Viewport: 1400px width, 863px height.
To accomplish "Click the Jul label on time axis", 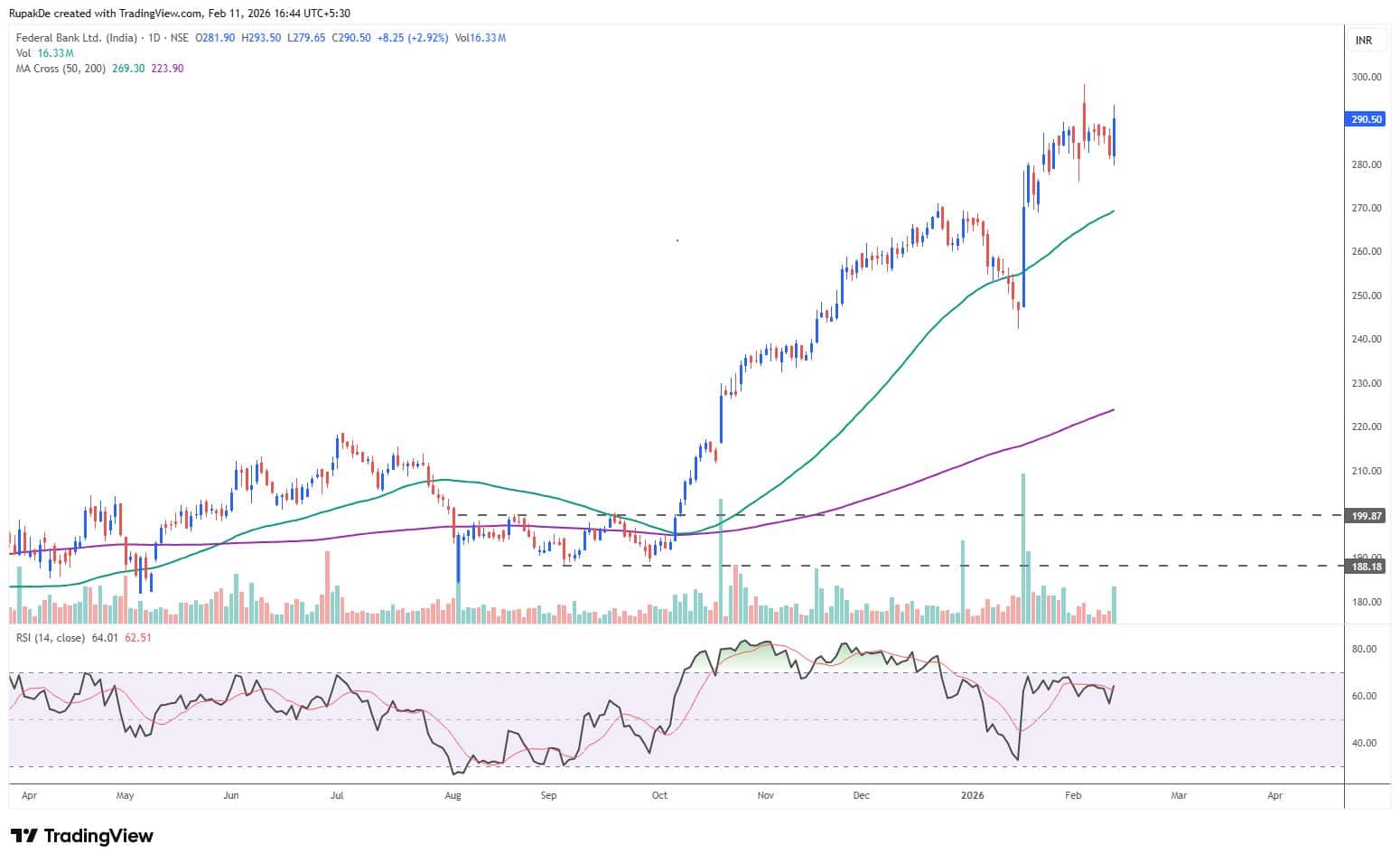I will pos(337,796).
